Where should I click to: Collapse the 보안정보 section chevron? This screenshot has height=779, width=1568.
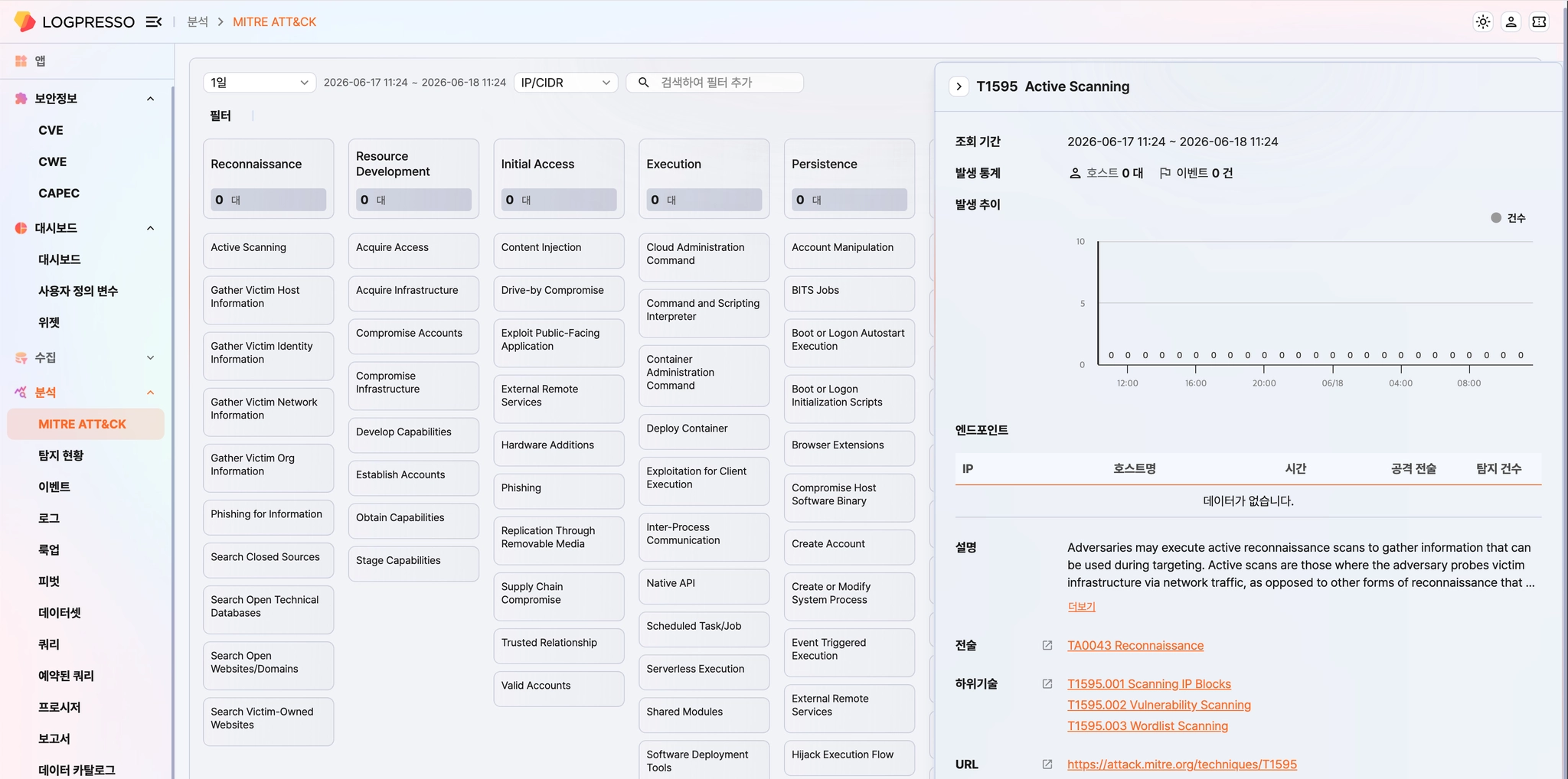(x=151, y=99)
